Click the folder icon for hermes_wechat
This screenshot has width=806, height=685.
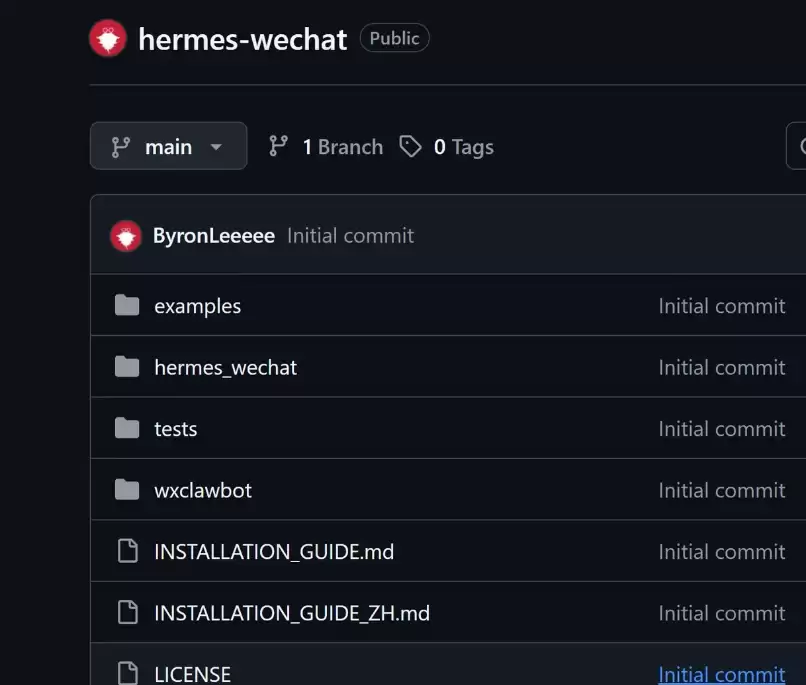click(x=127, y=367)
